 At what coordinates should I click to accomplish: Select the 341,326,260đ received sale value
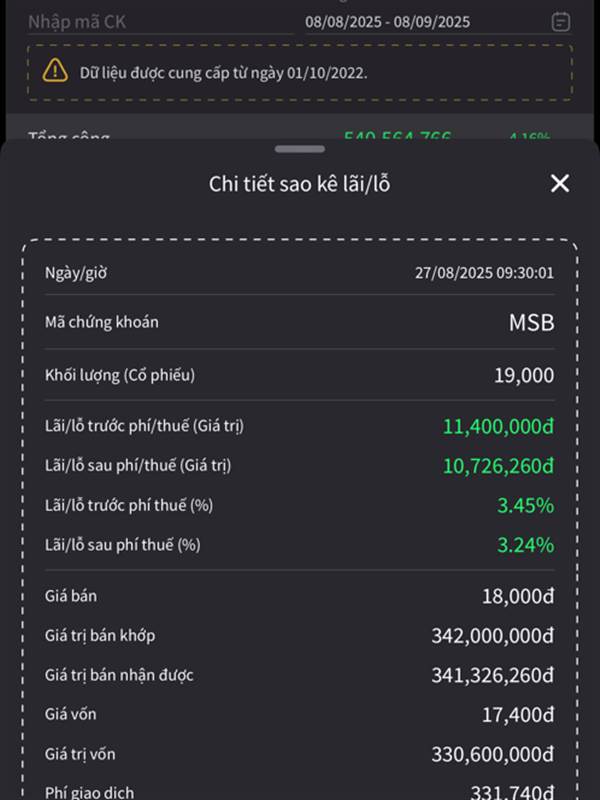point(493,676)
